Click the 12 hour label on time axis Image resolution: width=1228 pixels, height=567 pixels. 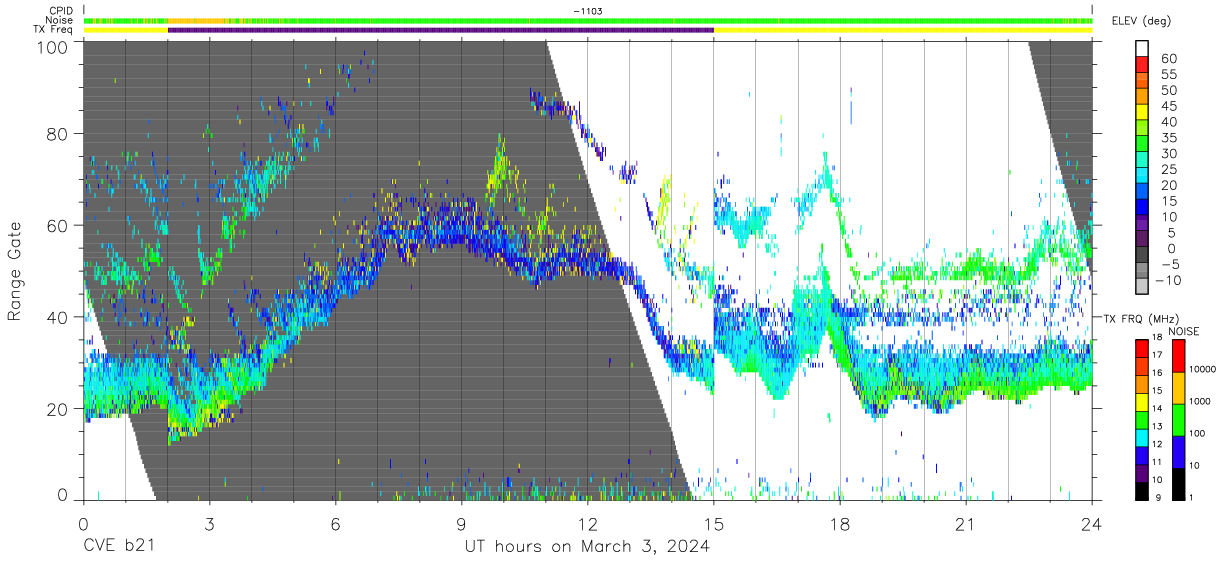(x=587, y=523)
